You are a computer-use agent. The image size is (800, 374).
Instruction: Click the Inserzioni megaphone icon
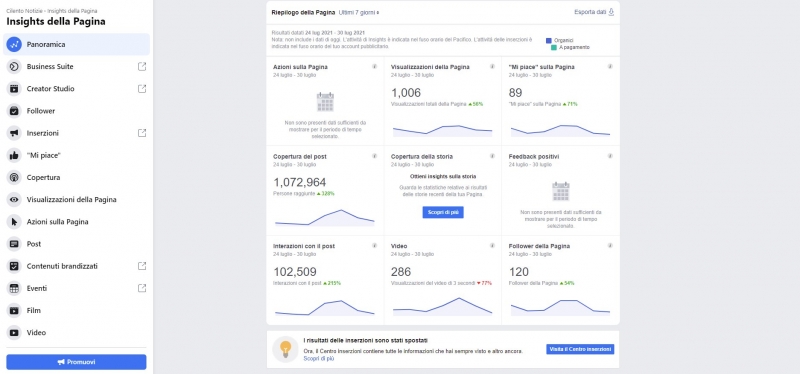14,133
